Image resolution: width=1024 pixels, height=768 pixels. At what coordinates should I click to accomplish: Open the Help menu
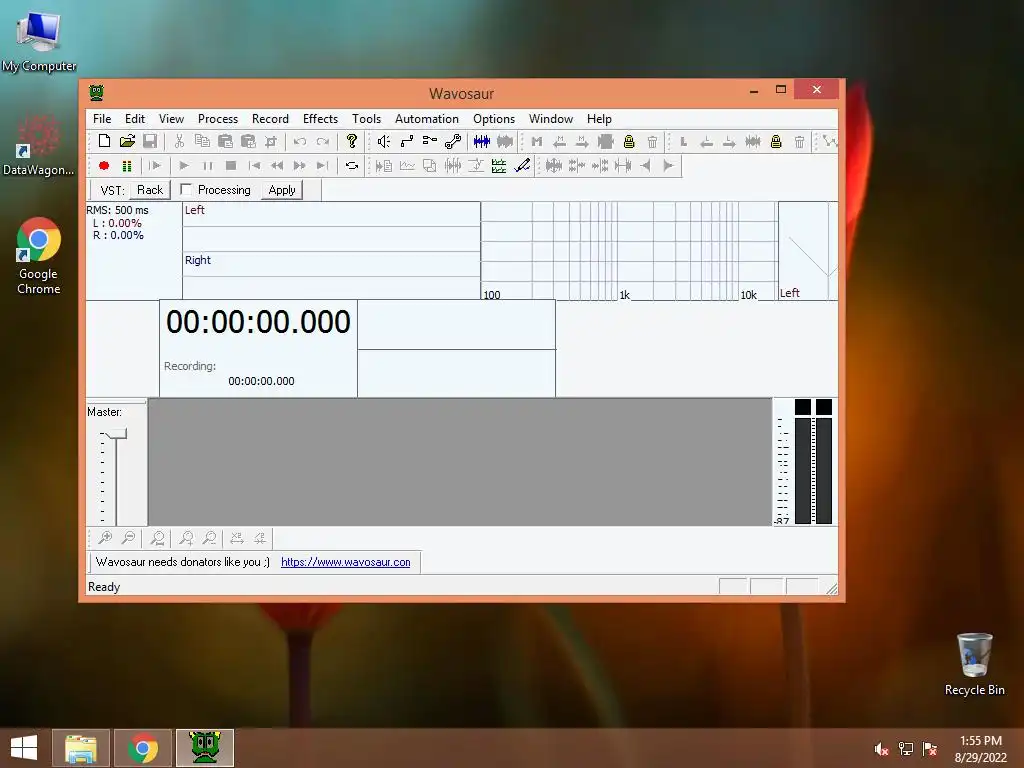coord(599,119)
